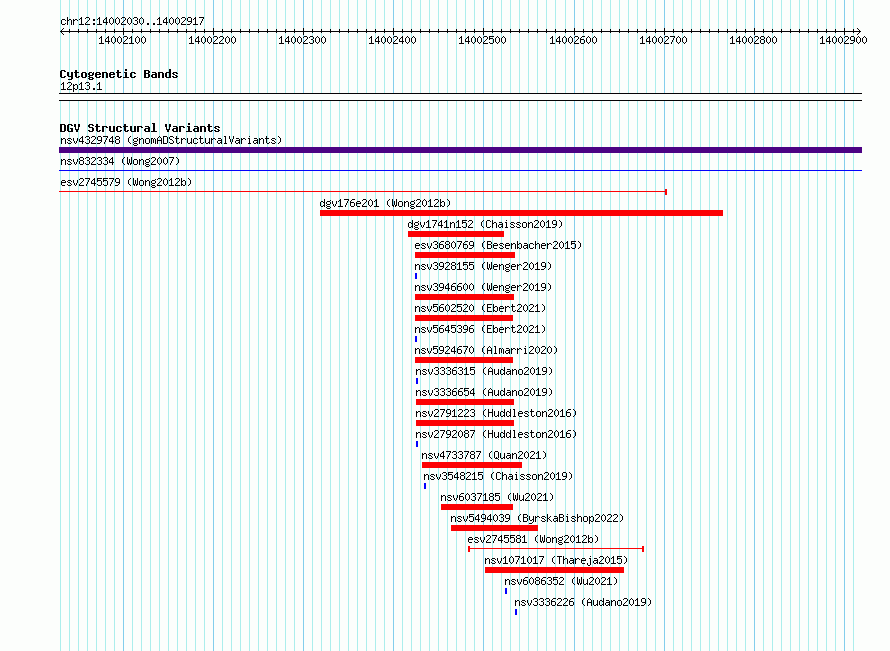
Task: Open nsv2792087 (Huddleston2016) label
Action: point(496,434)
